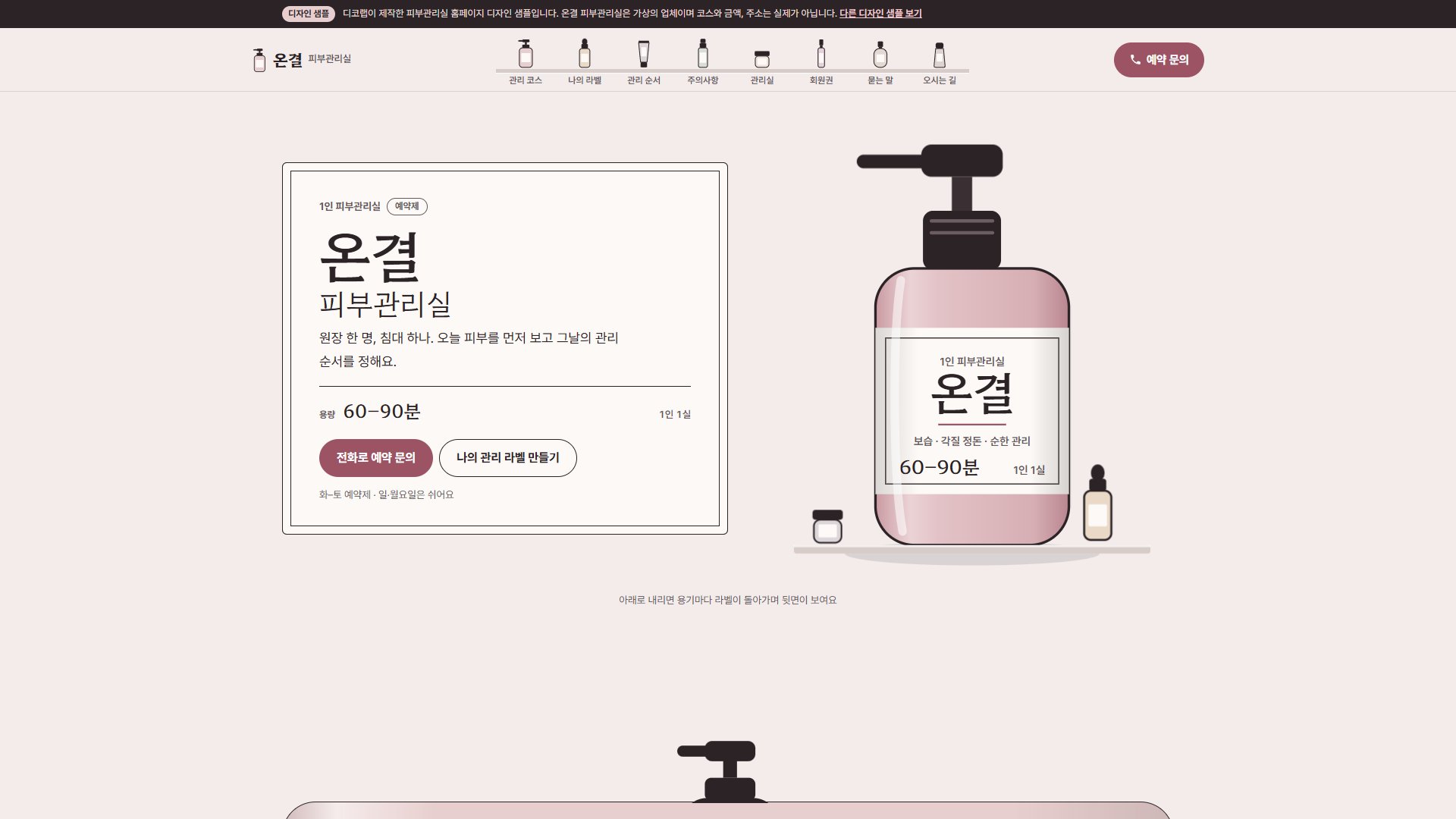Click the large 온결 heading in hero card

369,256
